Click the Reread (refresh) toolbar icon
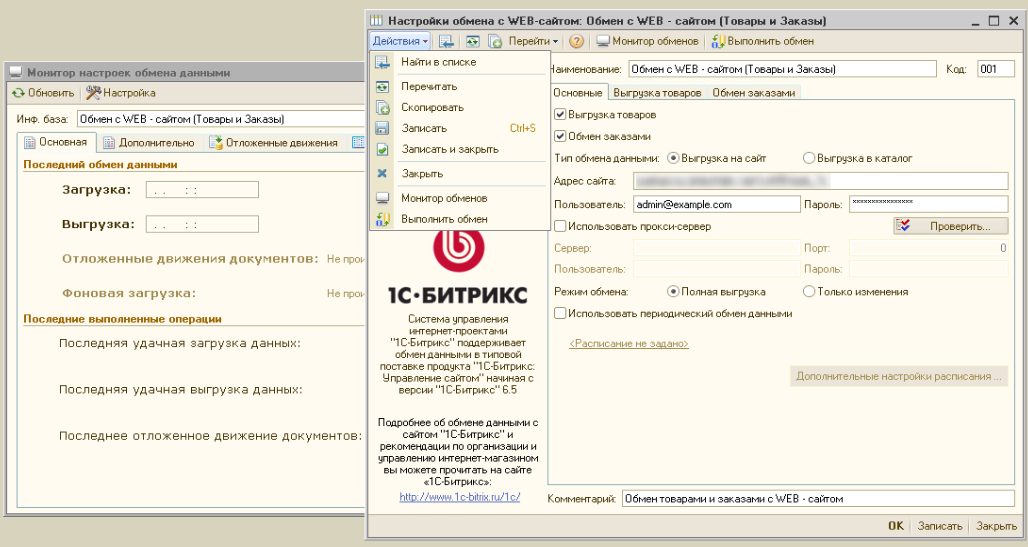1028x547 pixels. [471, 41]
